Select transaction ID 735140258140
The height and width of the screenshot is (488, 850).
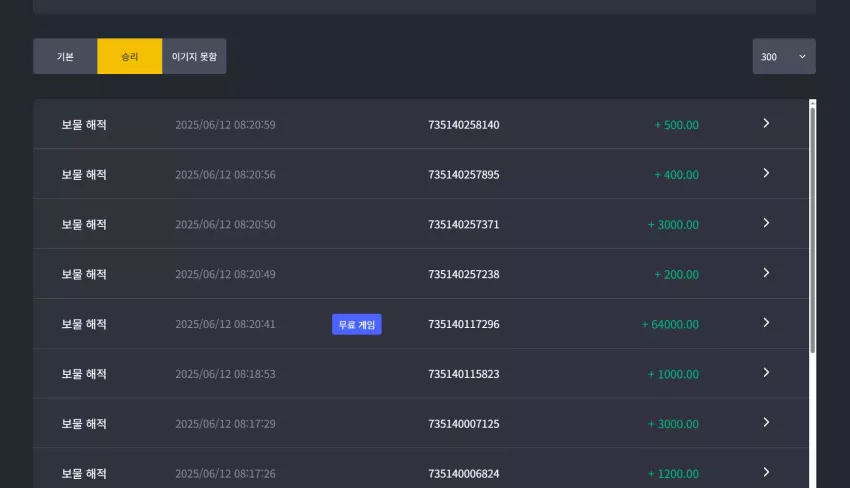[x=463, y=125]
